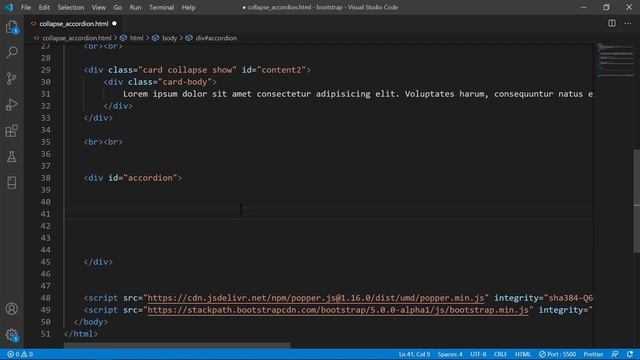Click the unsaved dot on collapse_accordion.html tab
The image size is (640, 360).
114,24
